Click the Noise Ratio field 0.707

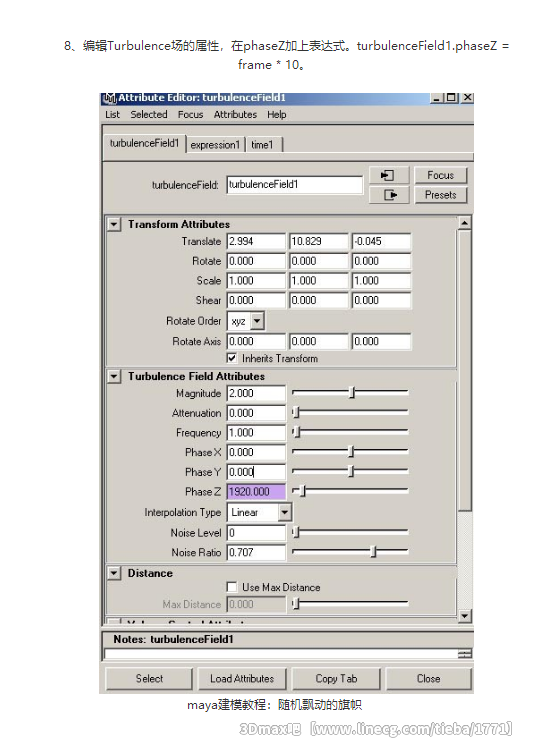pos(256,552)
